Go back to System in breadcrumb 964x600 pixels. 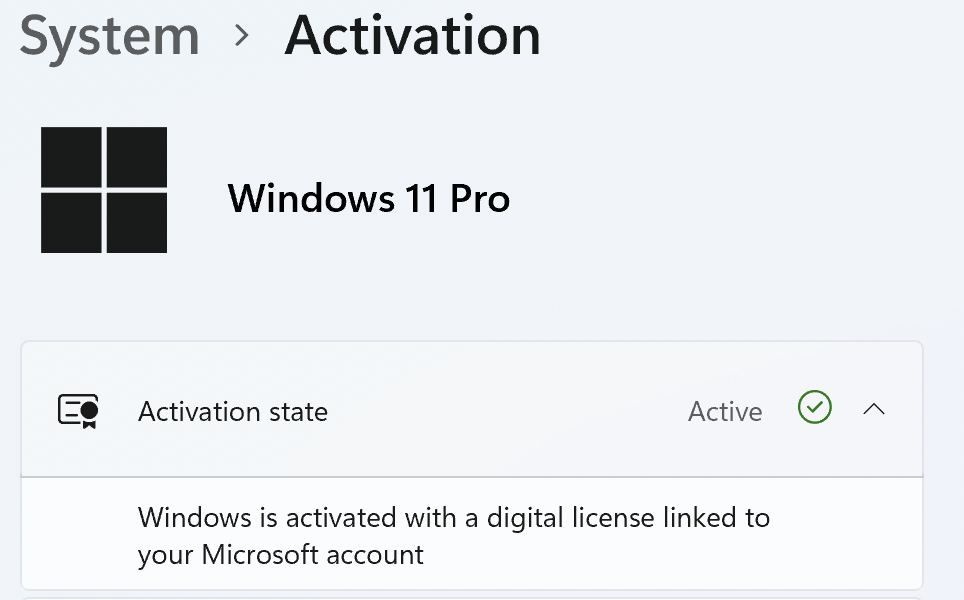pyautogui.click(x=108, y=36)
